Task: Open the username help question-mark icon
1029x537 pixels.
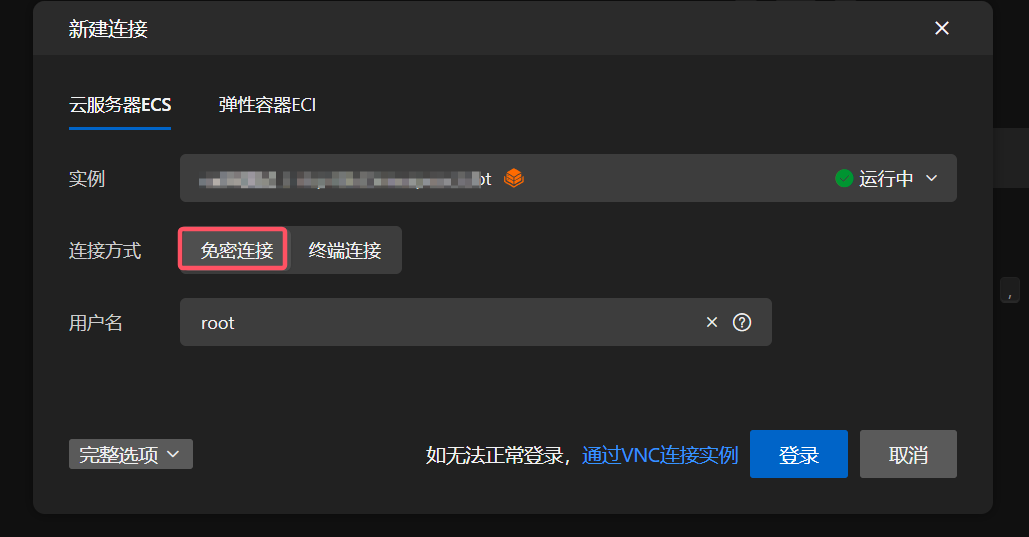Action: pos(742,322)
